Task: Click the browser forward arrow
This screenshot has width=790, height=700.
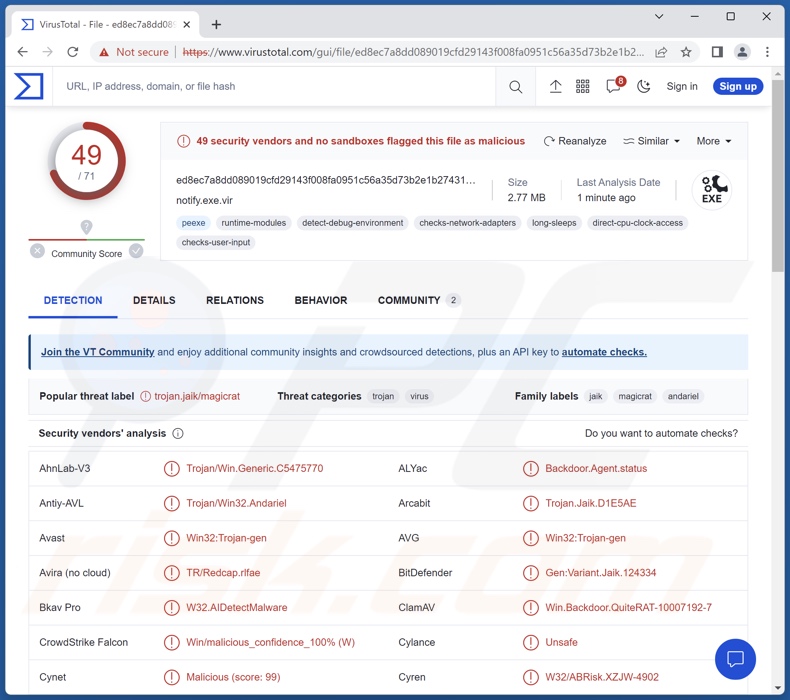Action: [x=47, y=52]
